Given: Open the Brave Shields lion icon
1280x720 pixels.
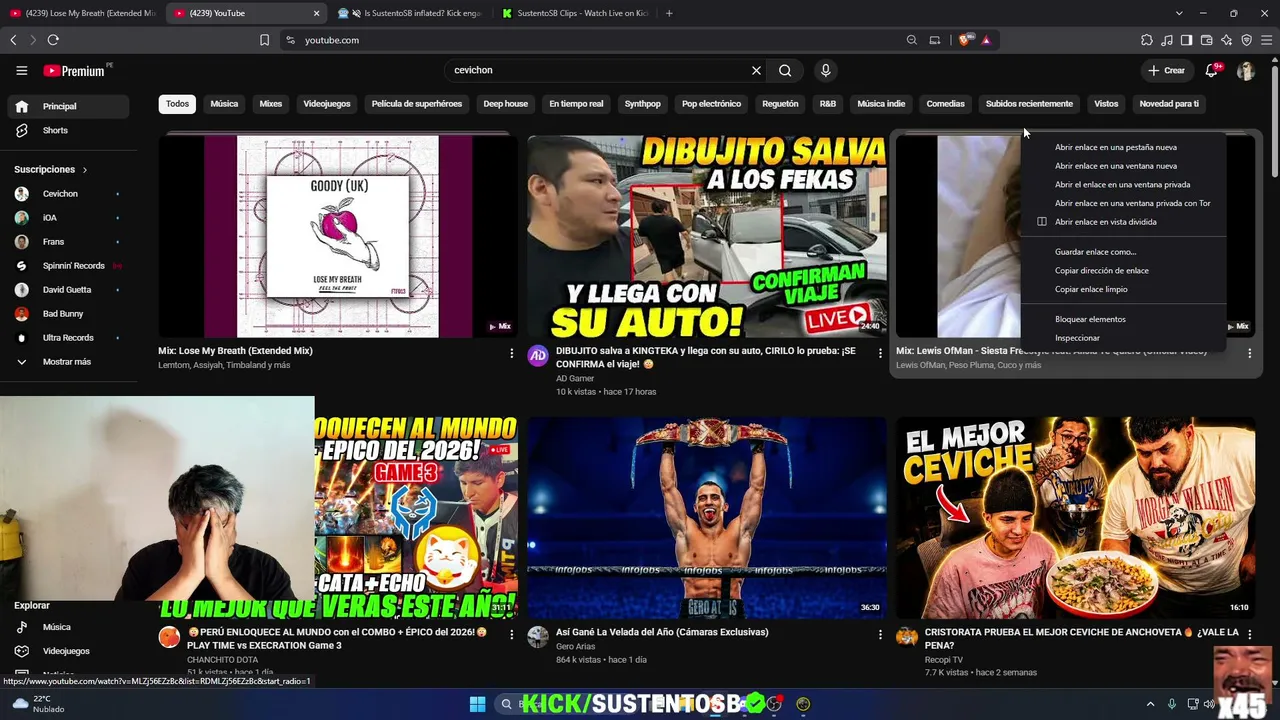Looking at the screenshot, I should [964, 40].
